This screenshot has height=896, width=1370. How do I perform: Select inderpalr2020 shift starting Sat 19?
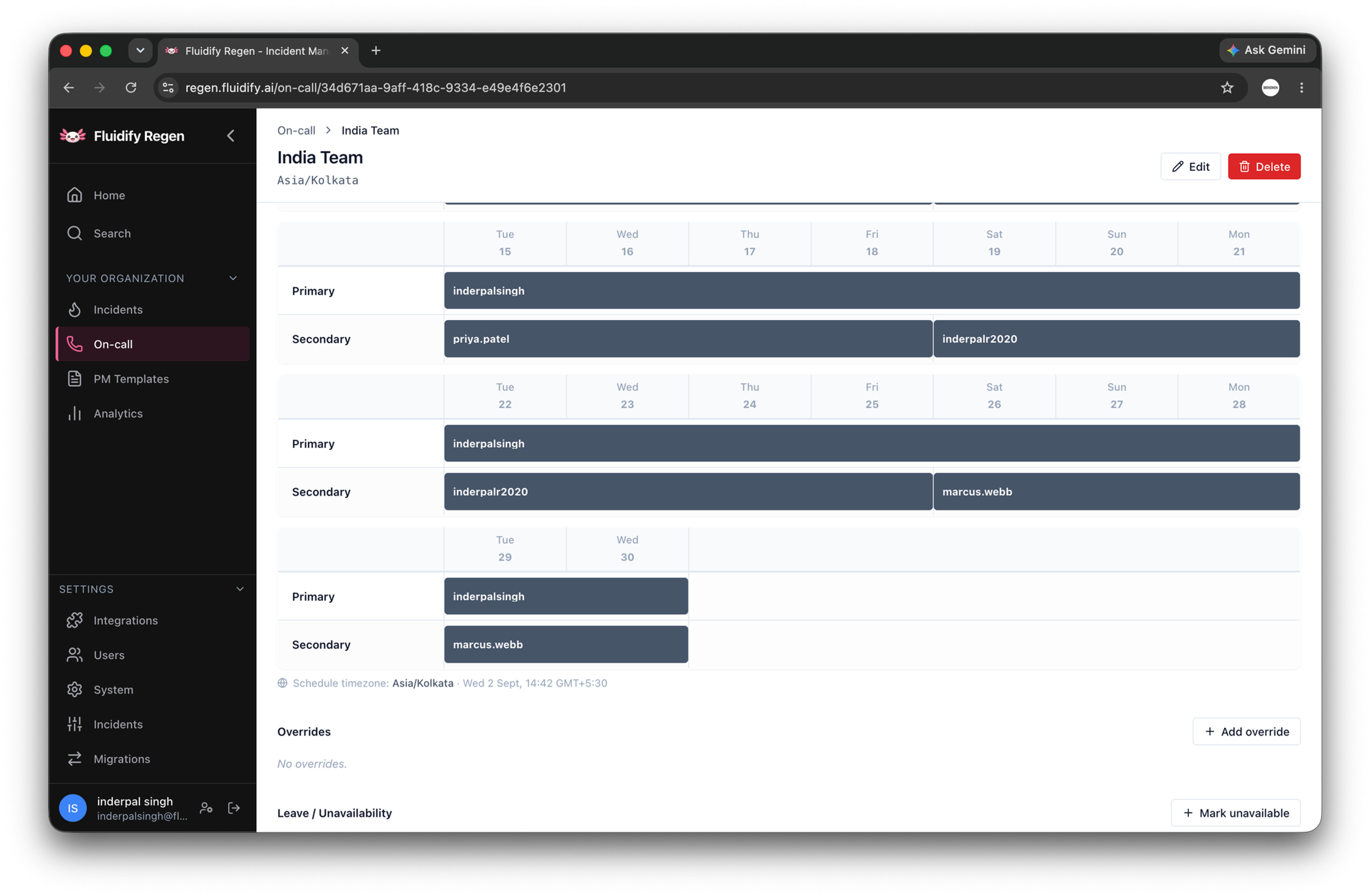pos(1116,339)
